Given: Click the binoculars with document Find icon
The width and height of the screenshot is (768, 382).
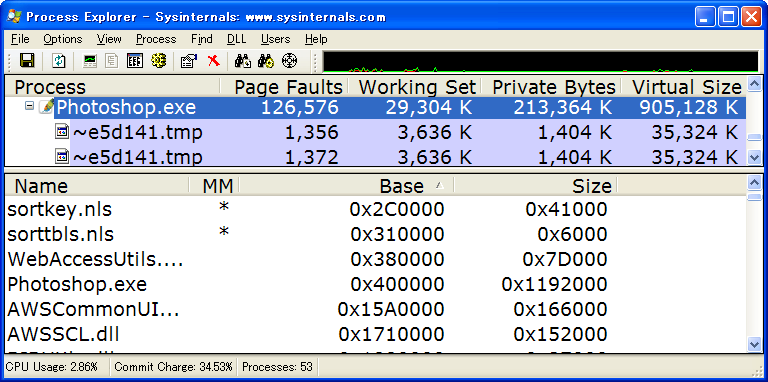Looking at the screenshot, I should click(x=243, y=61).
